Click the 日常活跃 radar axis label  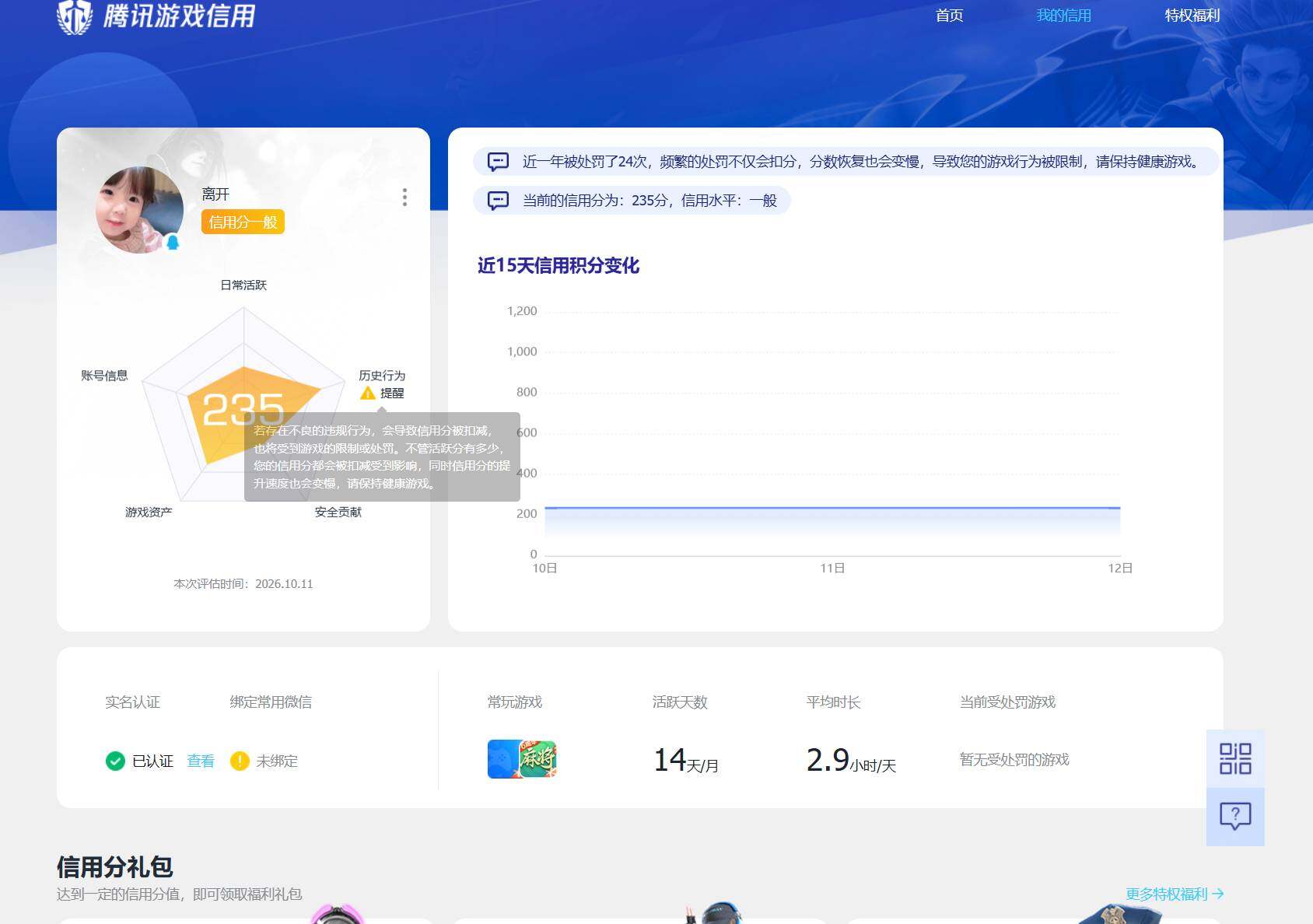(x=243, y=285)
